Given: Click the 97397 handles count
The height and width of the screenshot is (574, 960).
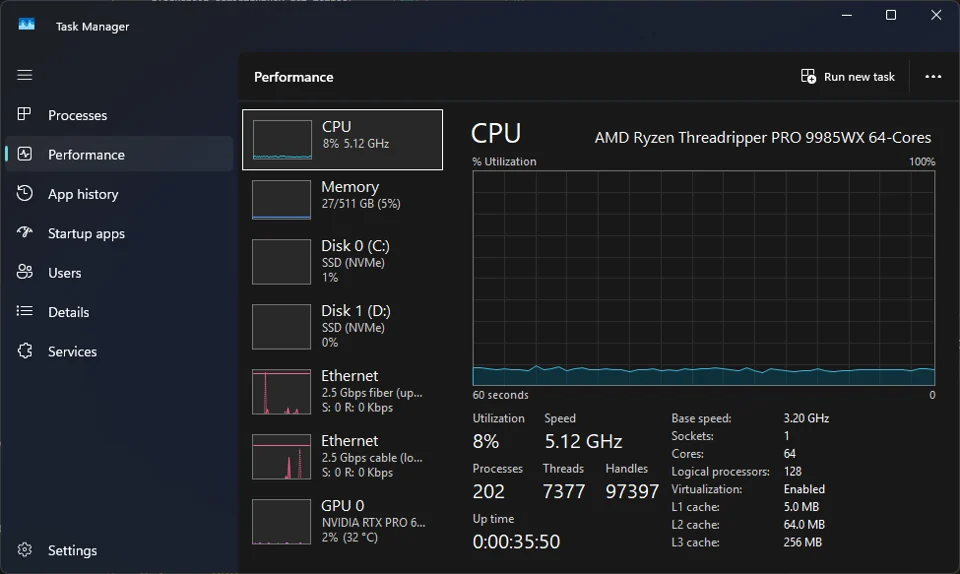Looking at the screenshot, I should (632, 491).
